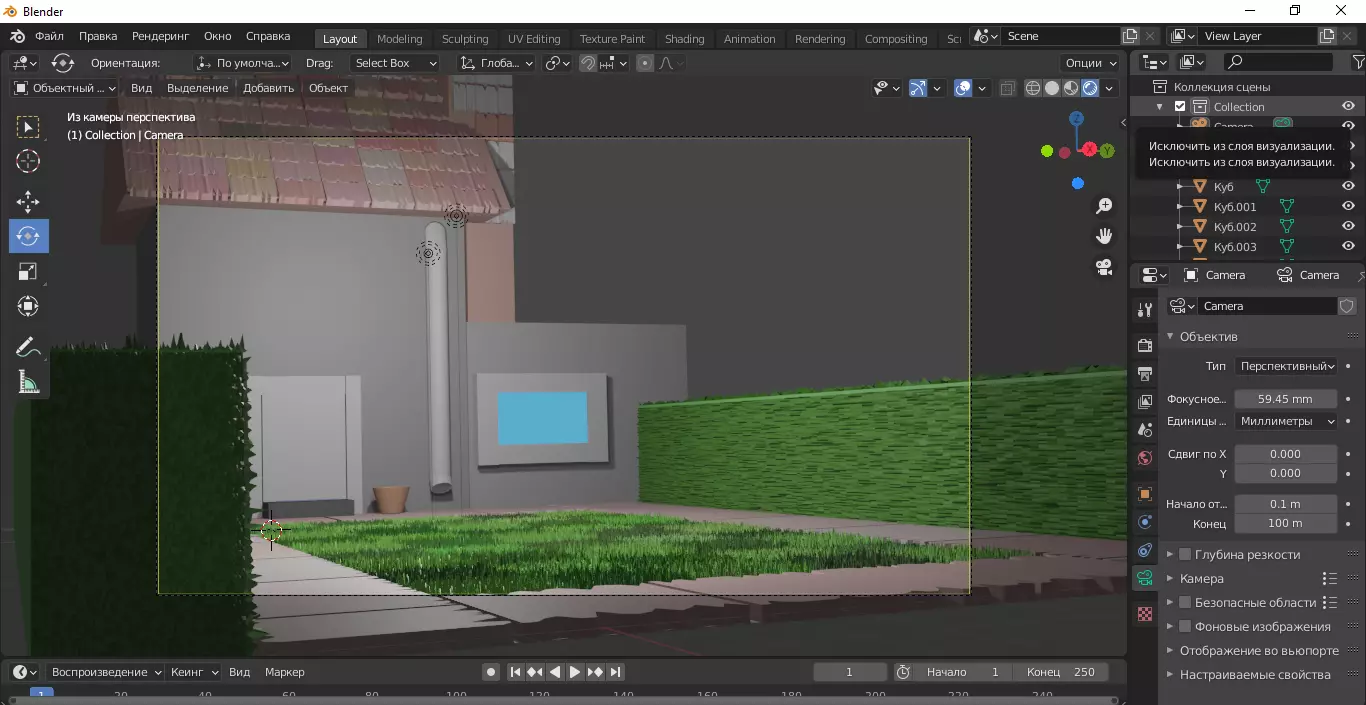The width and height of the screenshot is (1366, 705).
Task: Enable the Фоновые изображения checkbox
Action: (1185, 626)
